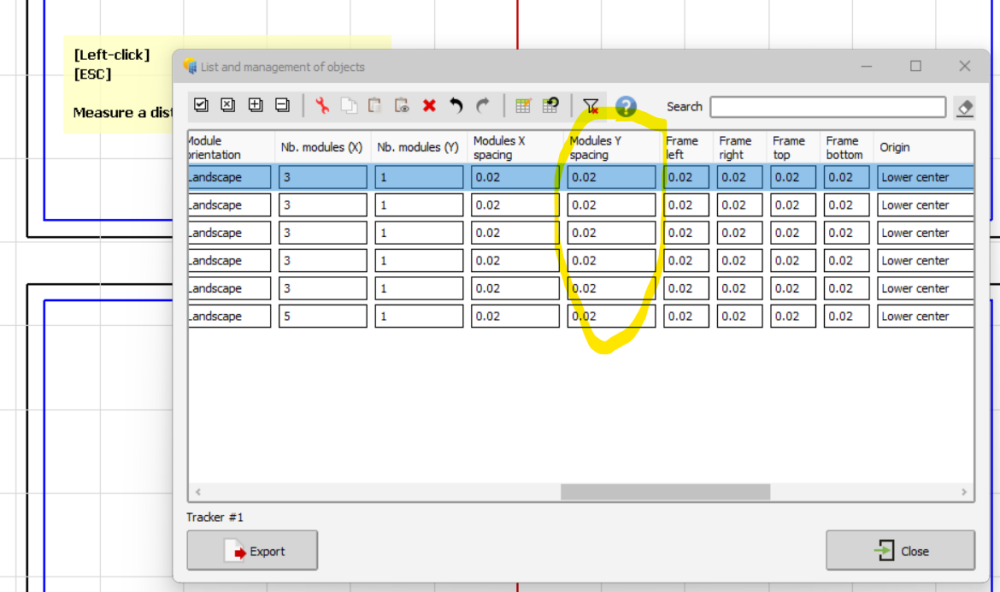
Task: Select the Origin cell in the first row
Action: click(925, 177)
